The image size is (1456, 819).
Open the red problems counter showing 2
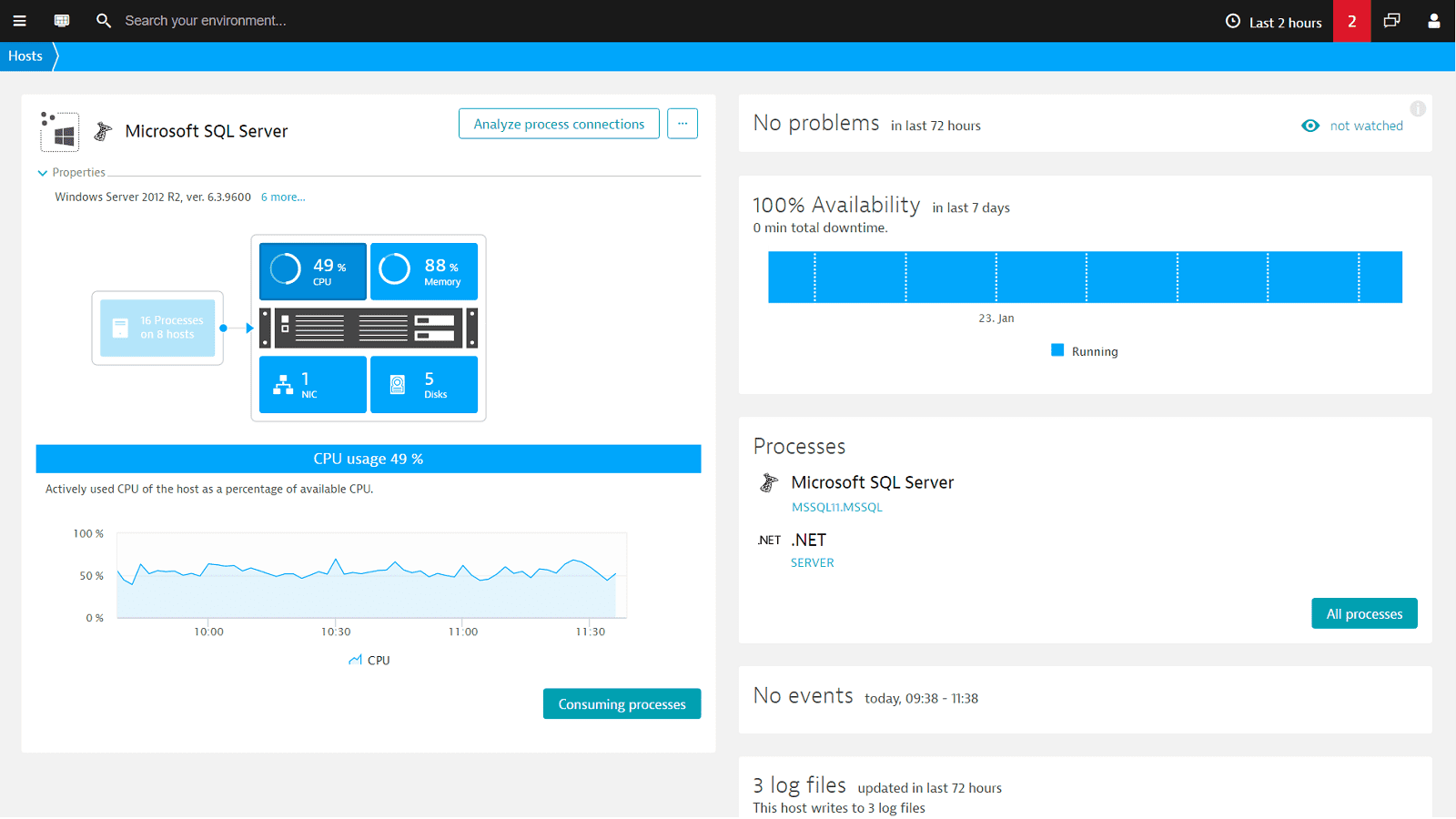click(1351, 21)
